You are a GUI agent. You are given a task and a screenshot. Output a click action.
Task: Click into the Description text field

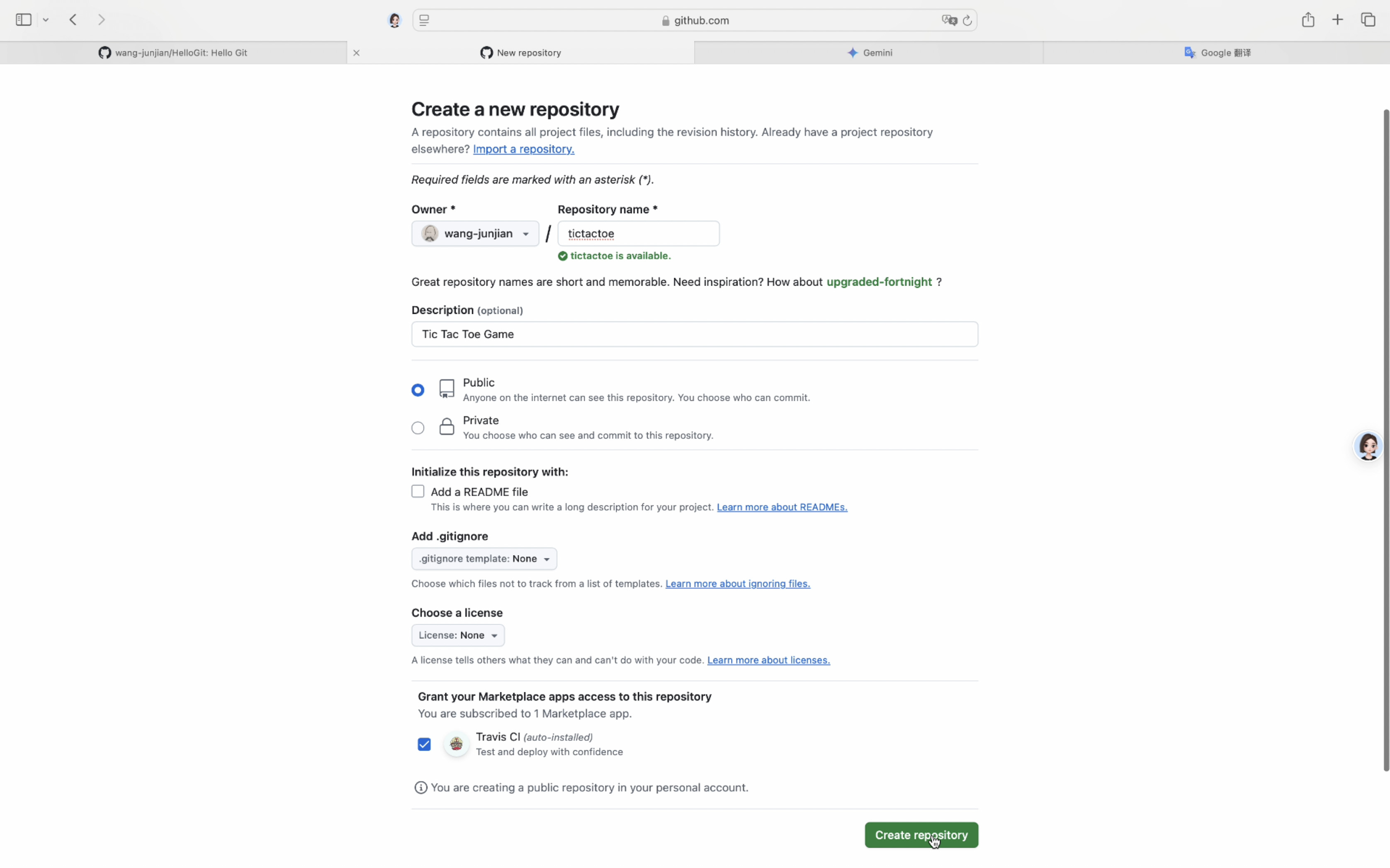click(x=694, y=334)
